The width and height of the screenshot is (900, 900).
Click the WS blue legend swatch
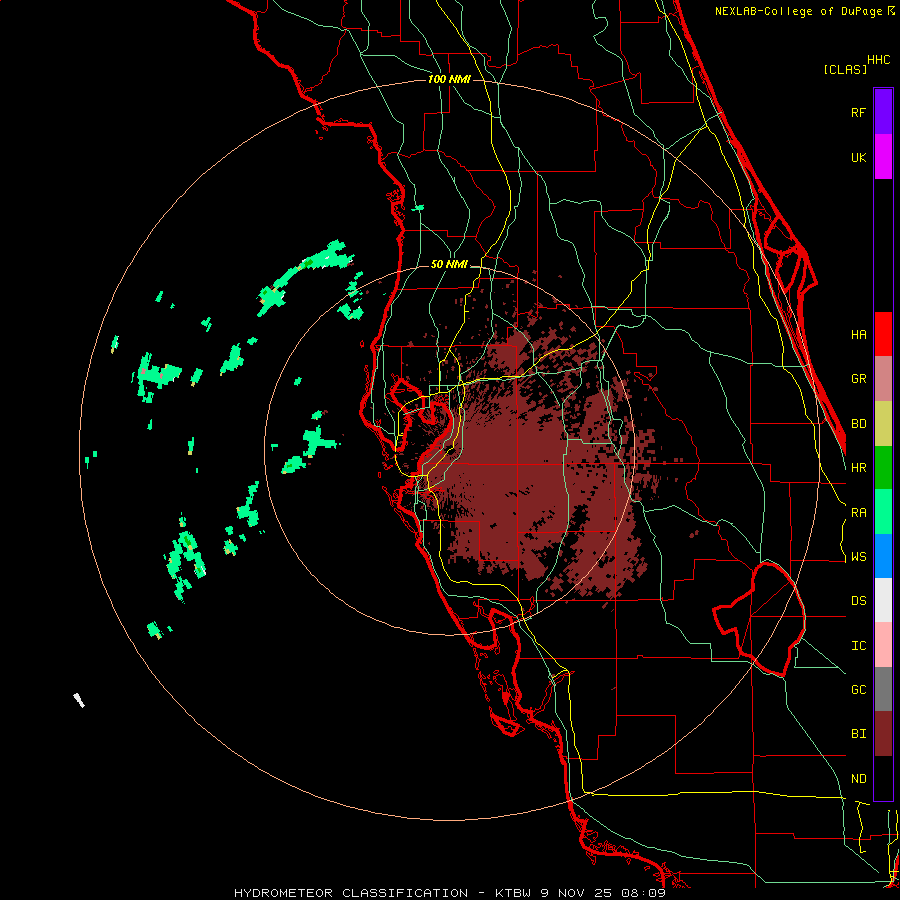point(883,556)
